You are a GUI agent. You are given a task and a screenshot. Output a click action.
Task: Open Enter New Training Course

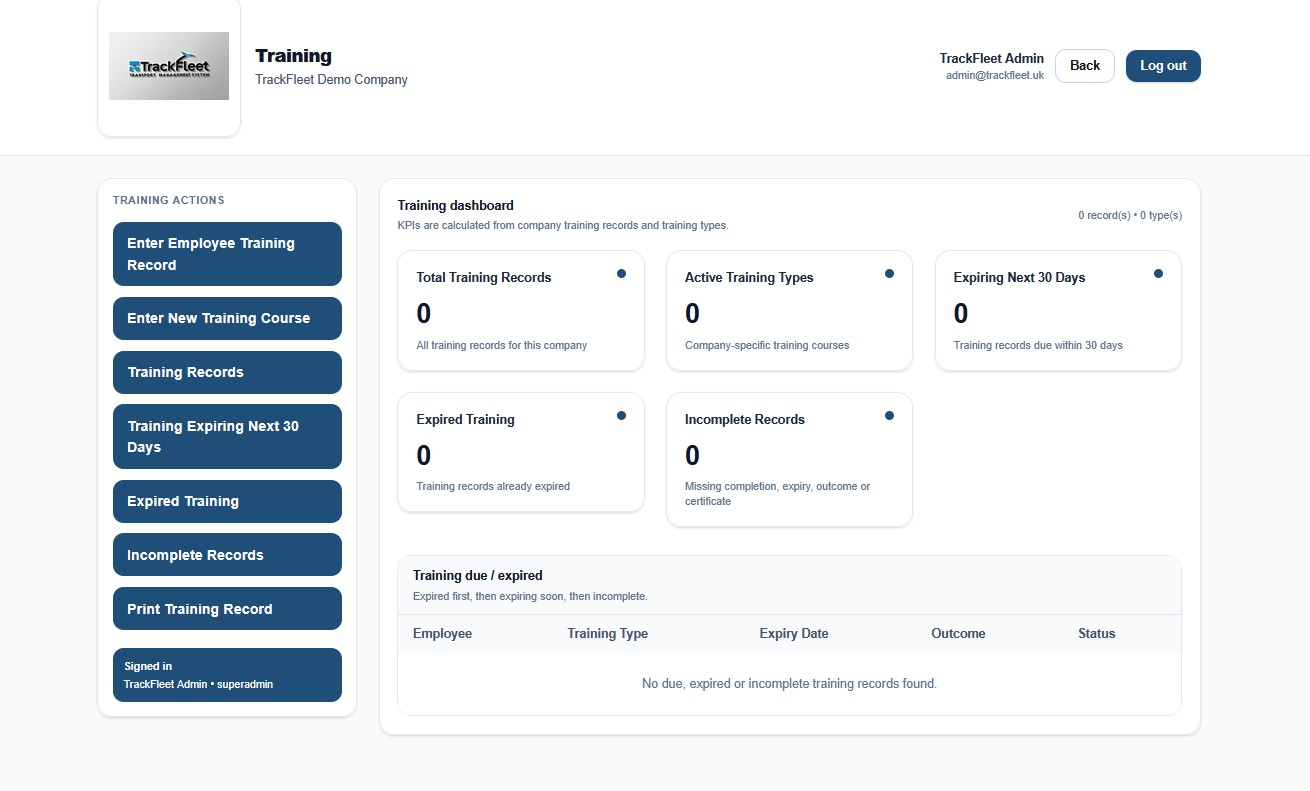[227, 318]
